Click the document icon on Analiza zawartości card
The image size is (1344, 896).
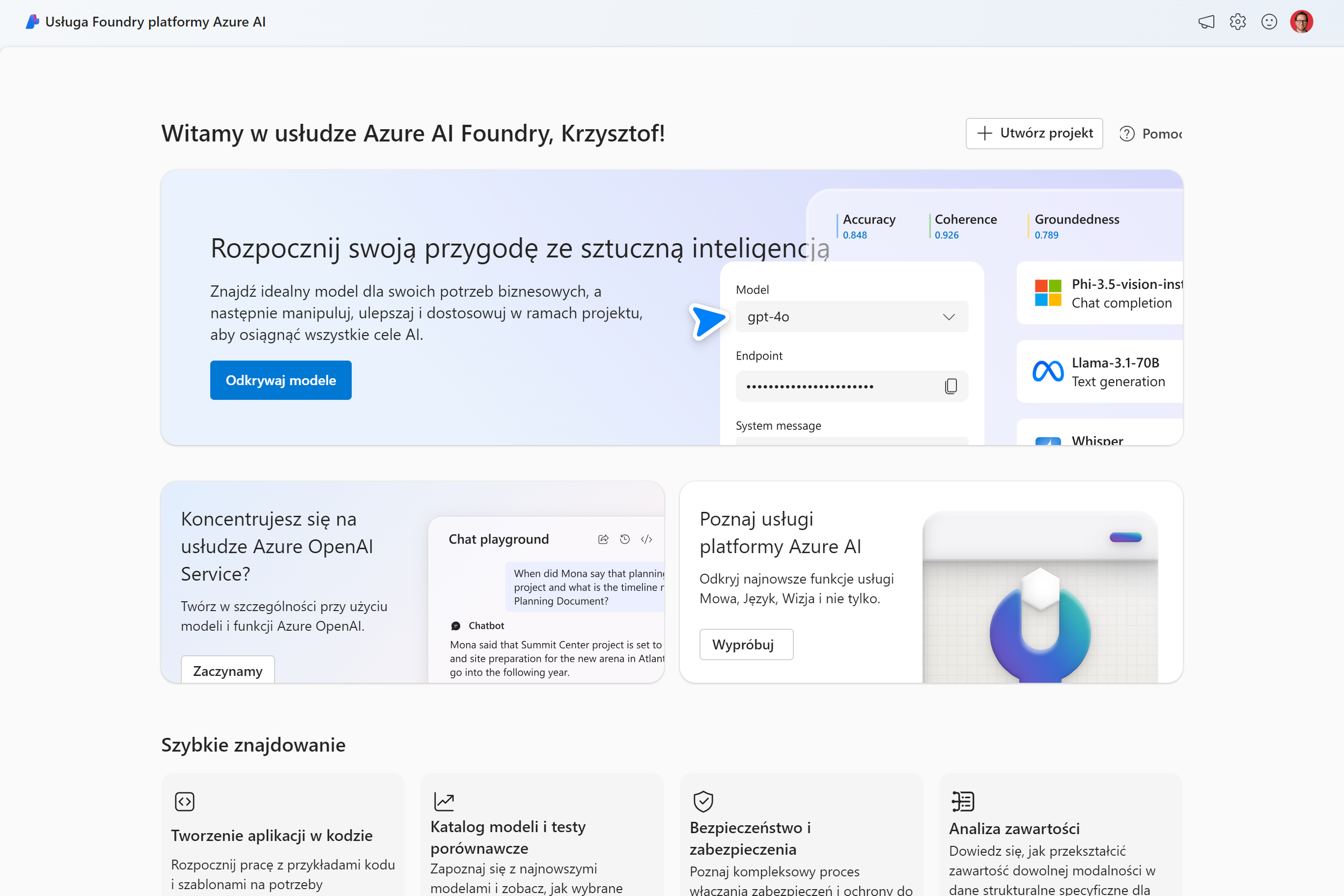point(963,802)
